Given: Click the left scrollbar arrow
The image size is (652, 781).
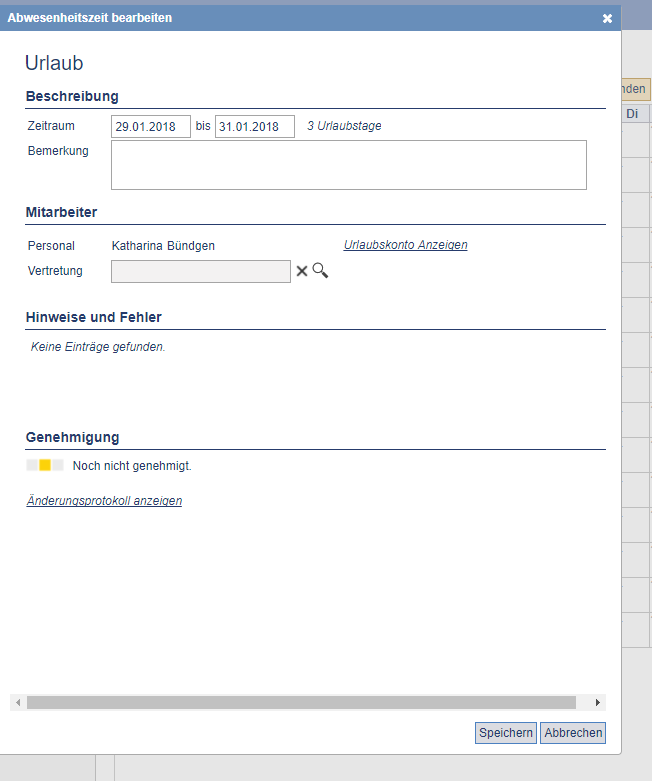Looking at the screenshot, I should pyautogui.click(x=18, y=702).
